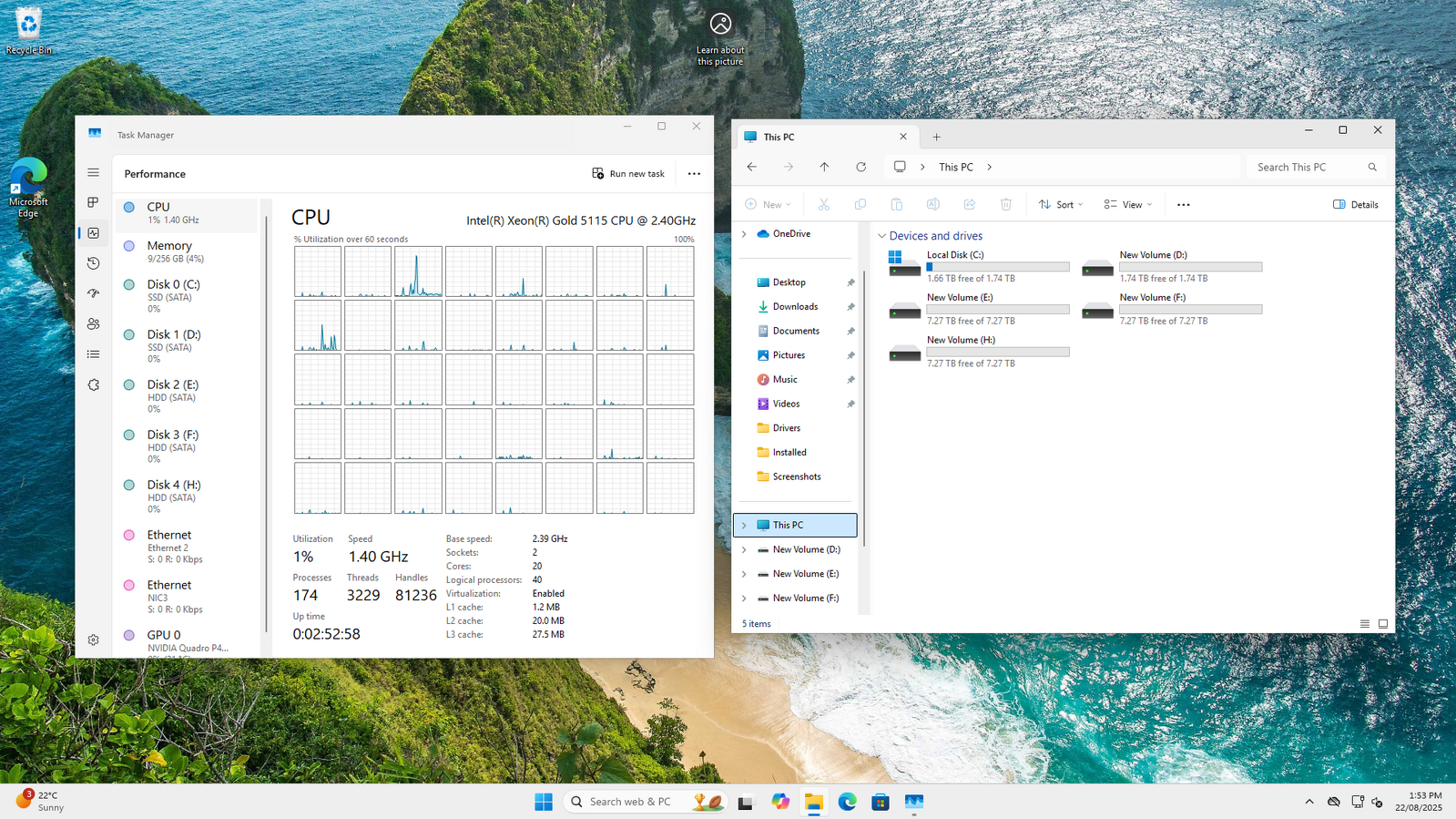Select Local Disk (C:) drive
The width and height of the screenshot is (1456, 819).
tap(979, 266)
